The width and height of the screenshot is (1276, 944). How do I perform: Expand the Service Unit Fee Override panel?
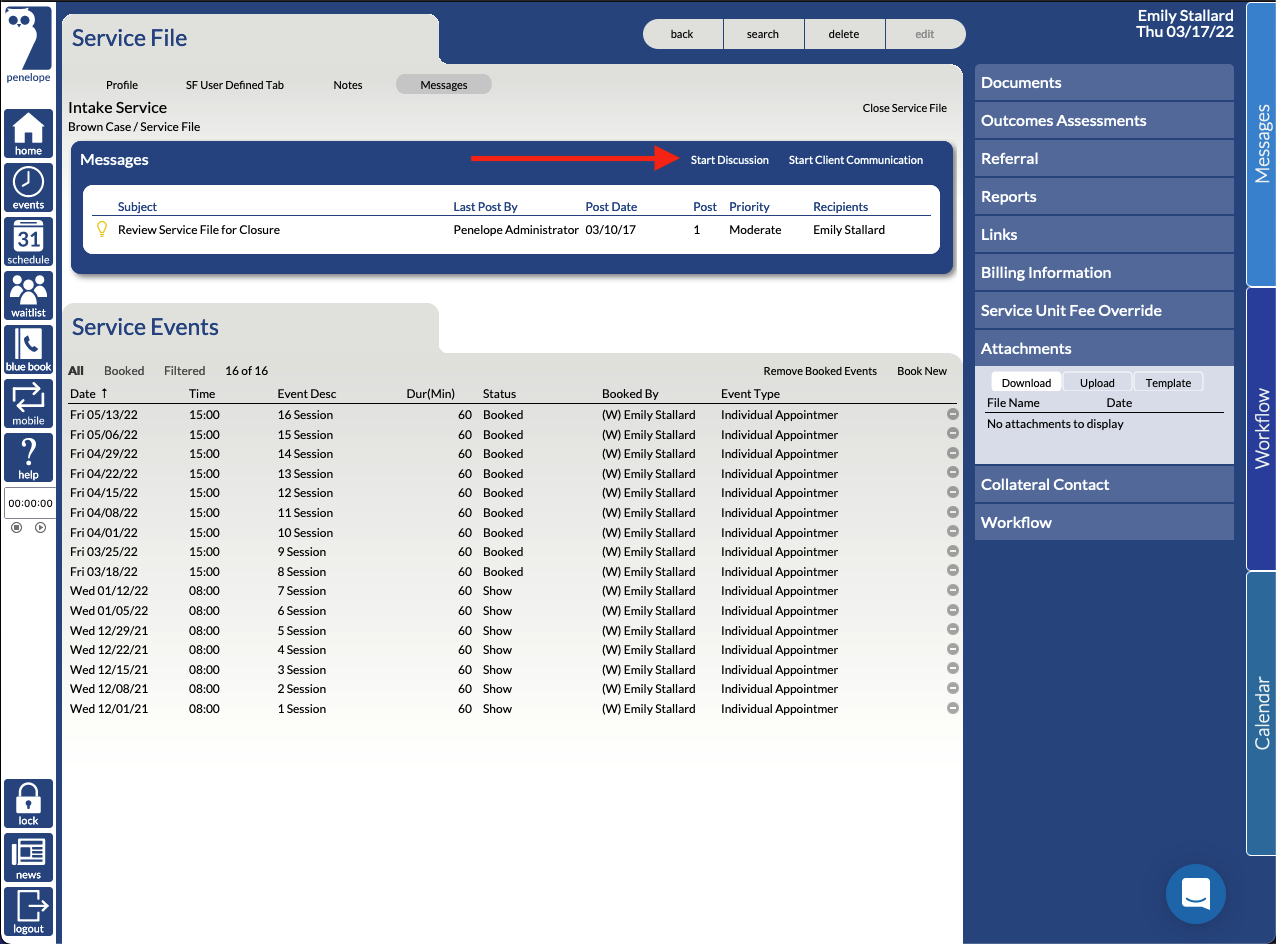tap(1104, 311)
